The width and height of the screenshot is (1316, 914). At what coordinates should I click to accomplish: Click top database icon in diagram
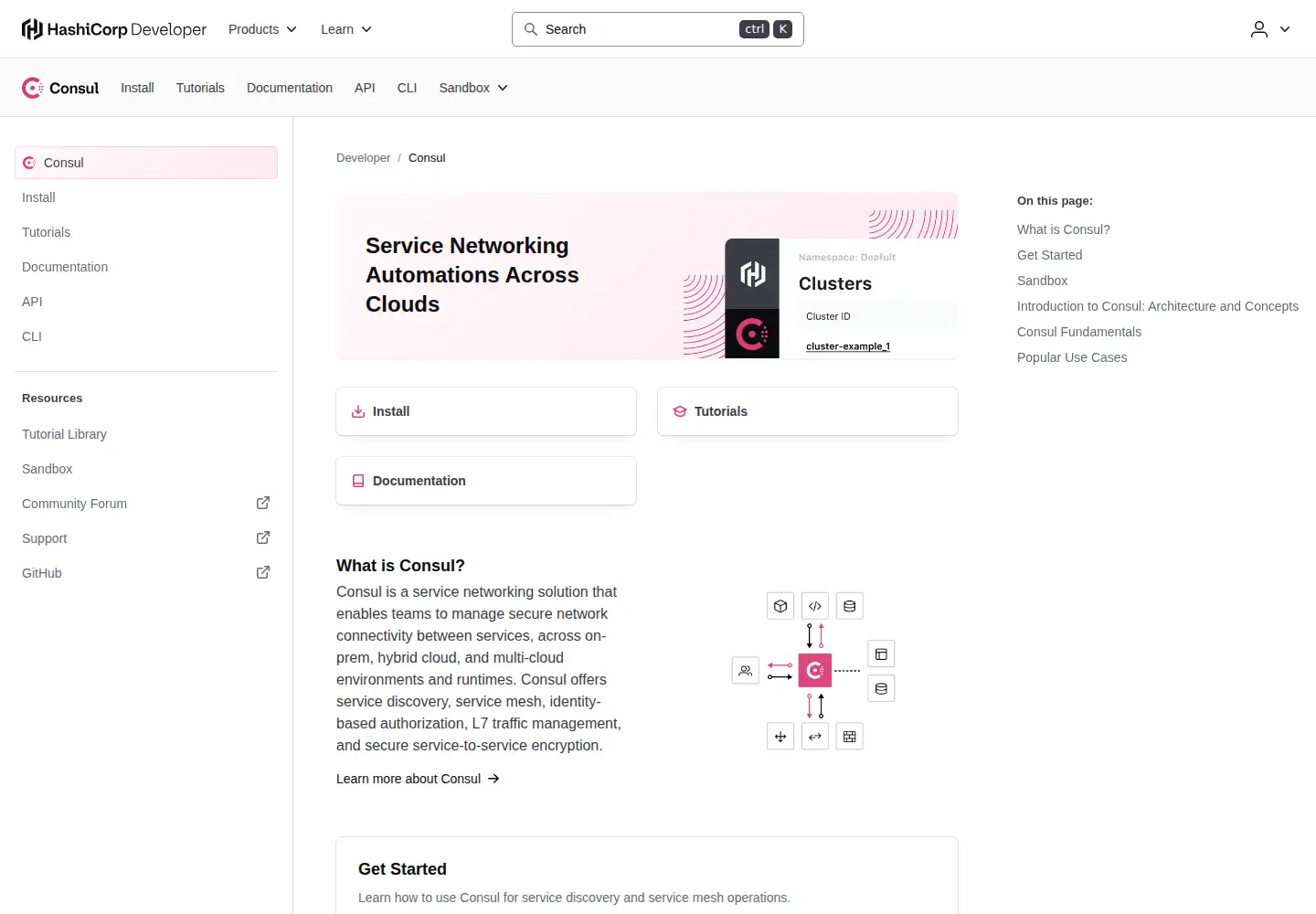click(850, 606)
